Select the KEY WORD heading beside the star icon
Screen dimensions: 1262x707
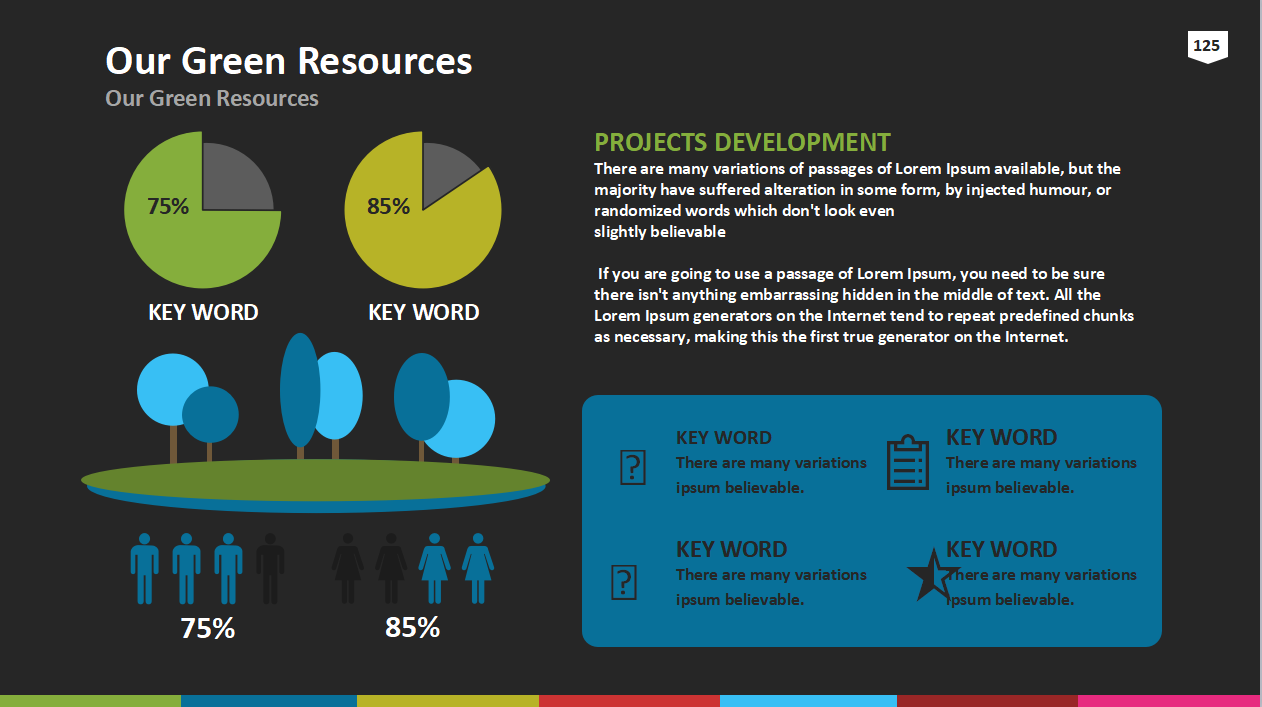1001,549
